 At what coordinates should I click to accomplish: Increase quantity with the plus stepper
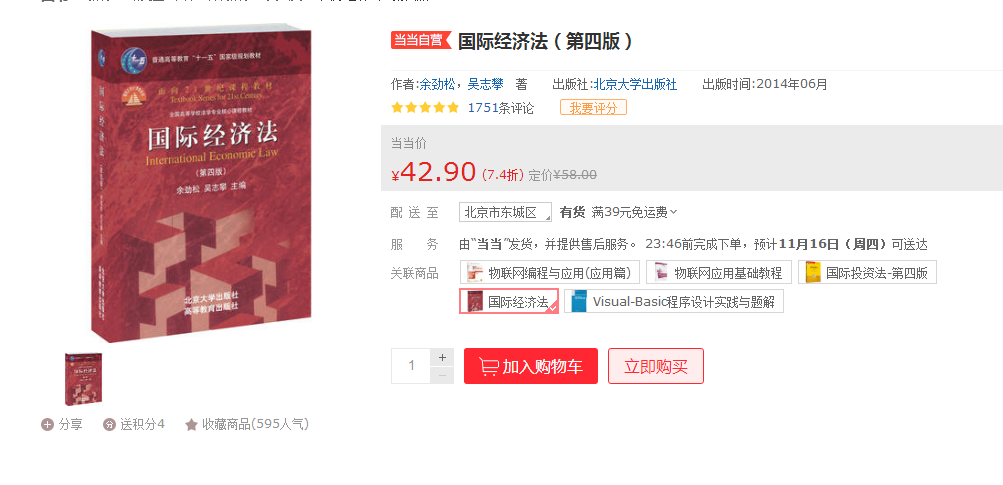coord(442,357)
